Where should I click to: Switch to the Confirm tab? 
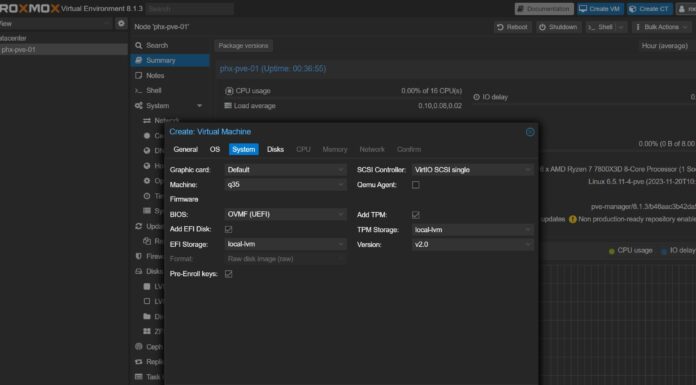[409, 149]
